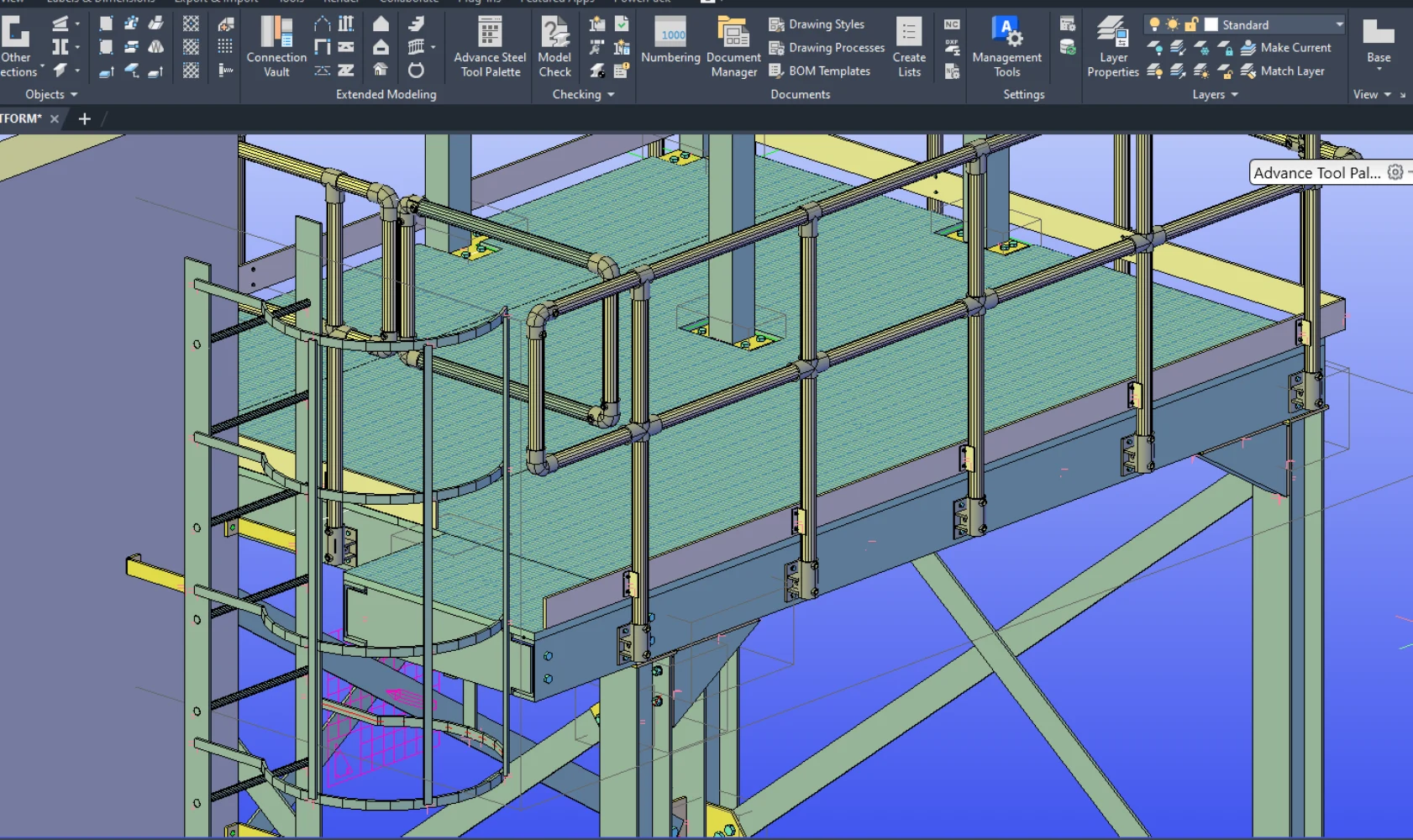Expand the Objects panel
The image size is (1413, 840).
pyautogui.click(x=51, y=94)
